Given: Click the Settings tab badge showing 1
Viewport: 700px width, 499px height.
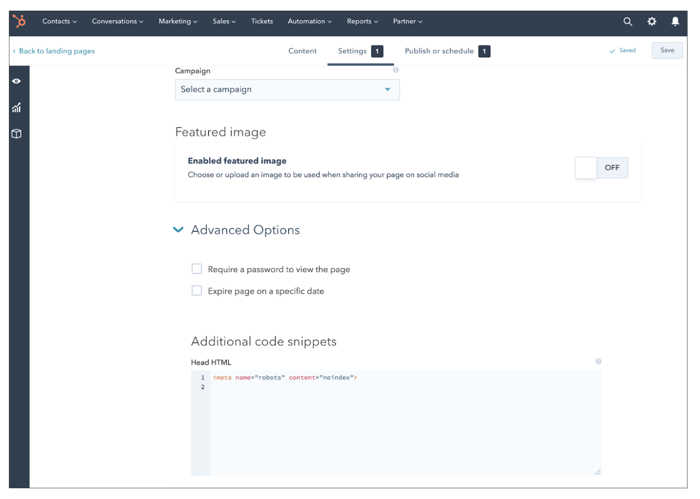Looking at the screenshot, I should click(377, 51).
